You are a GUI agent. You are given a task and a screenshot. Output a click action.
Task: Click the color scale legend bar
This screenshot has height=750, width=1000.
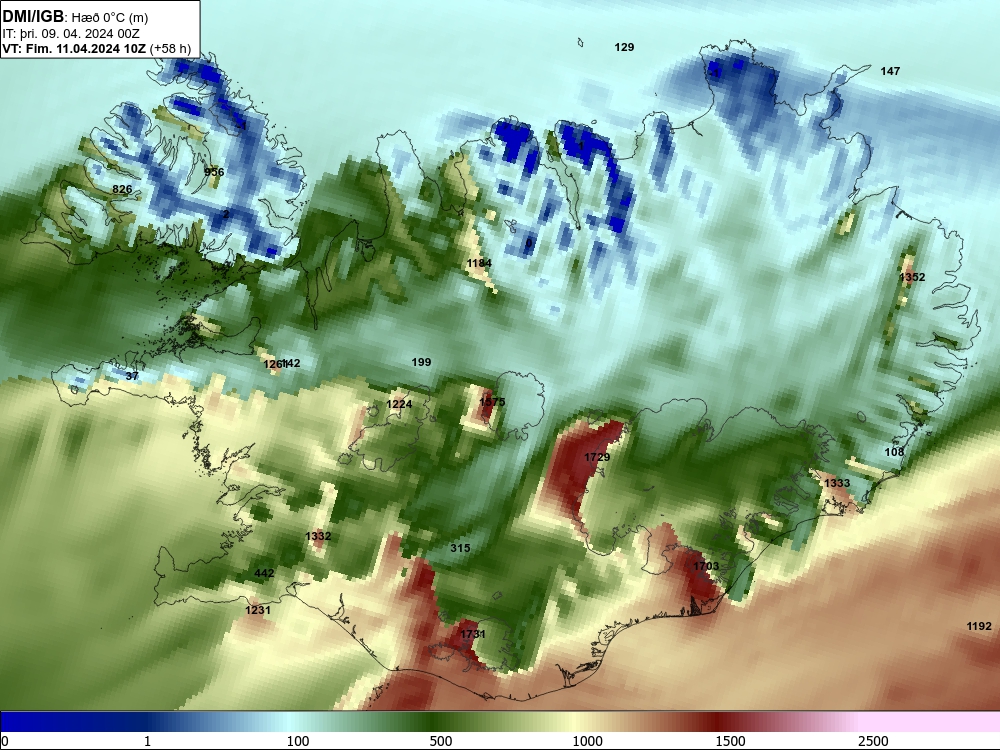tap(500, 722)
